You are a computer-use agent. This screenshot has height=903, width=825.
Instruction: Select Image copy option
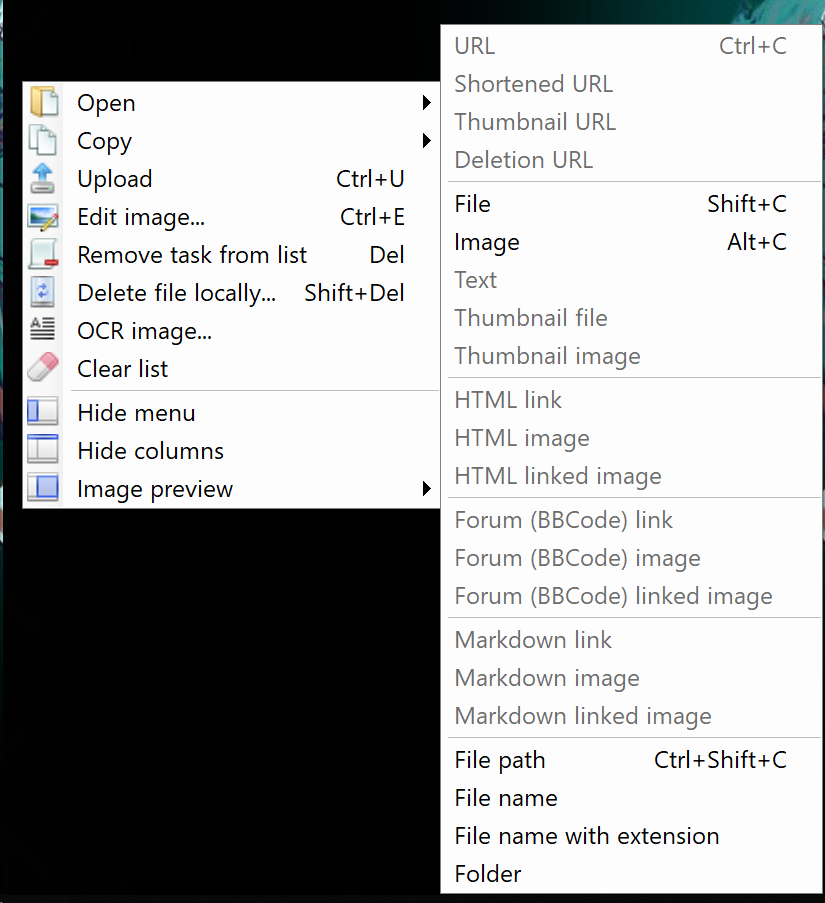coord(486,242)
